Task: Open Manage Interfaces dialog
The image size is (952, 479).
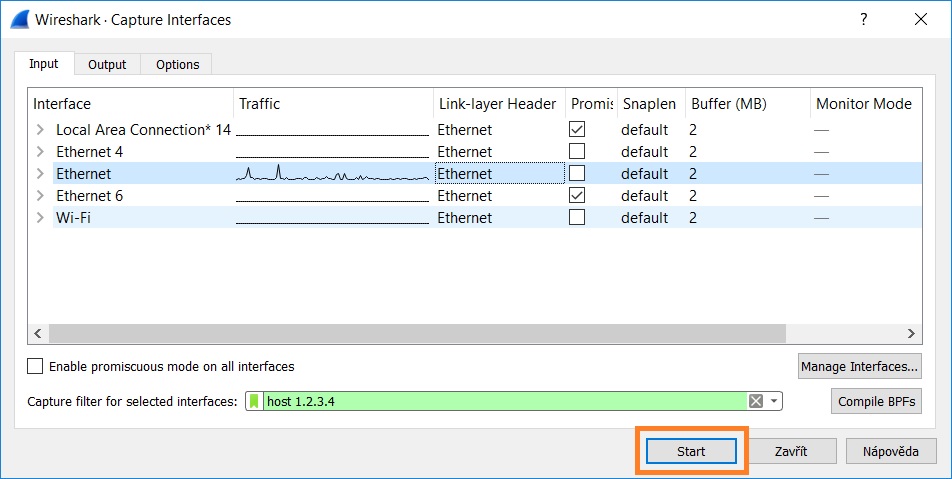Action: [x=859, y=367]
